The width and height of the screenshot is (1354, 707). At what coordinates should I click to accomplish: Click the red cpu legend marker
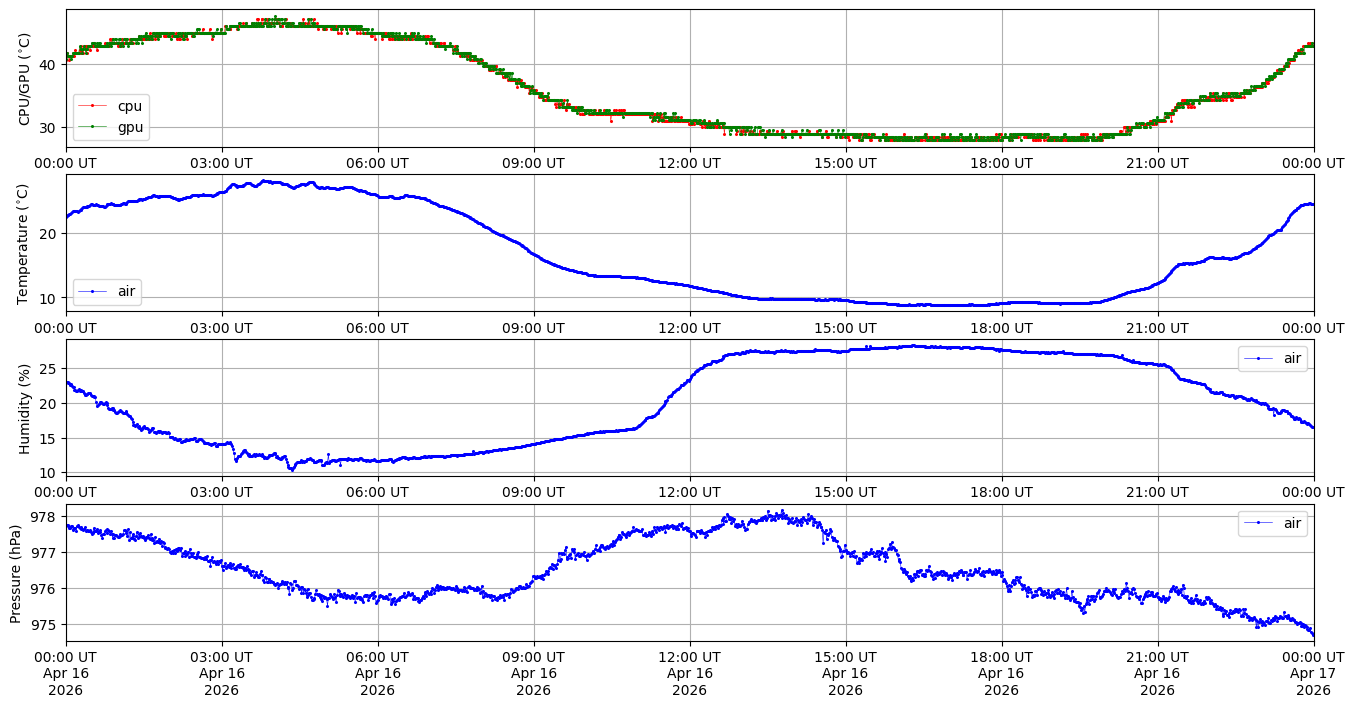(93, 106)
